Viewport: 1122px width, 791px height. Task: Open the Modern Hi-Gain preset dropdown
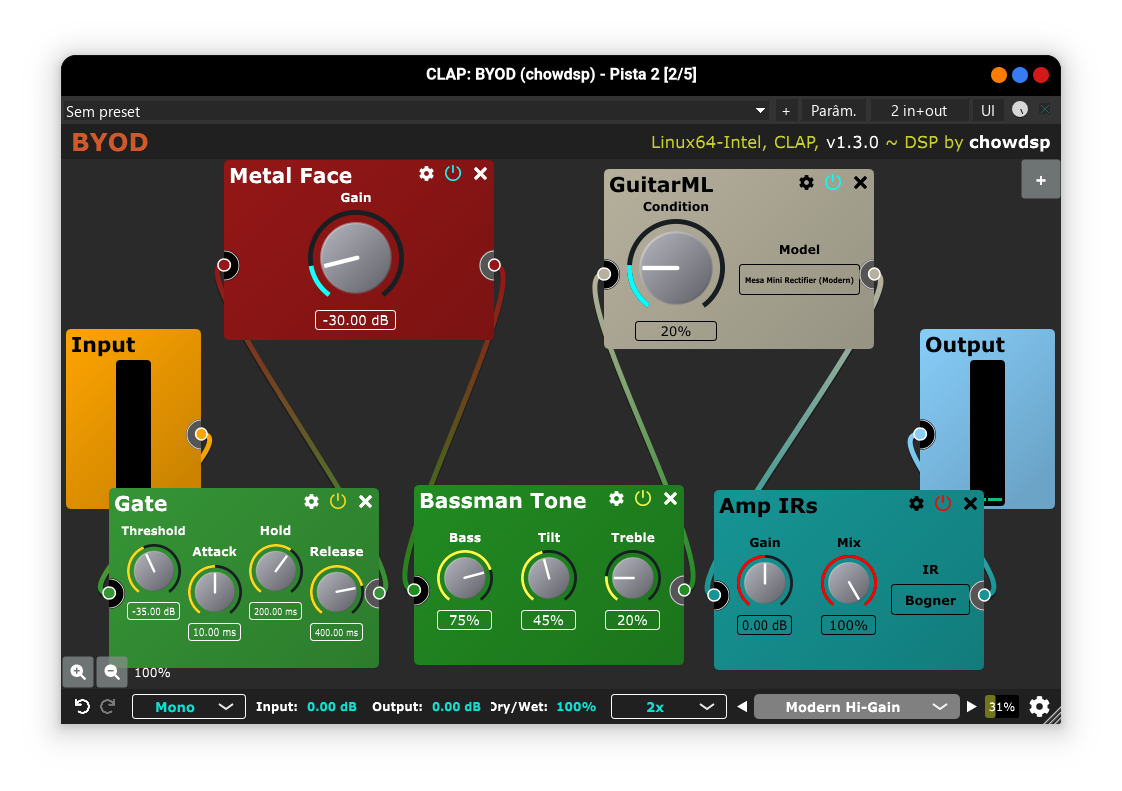pos(856,707)
